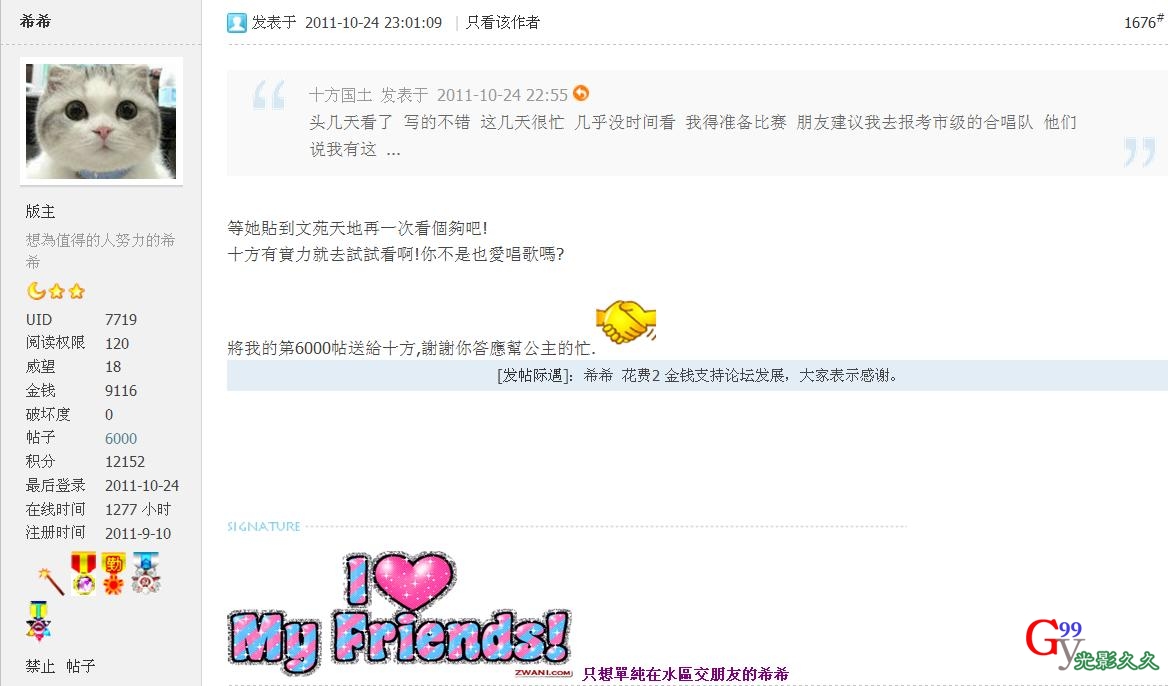Click the purple signature text about 水區
The height and width of the screenshot is (686, 1168).
685,674
